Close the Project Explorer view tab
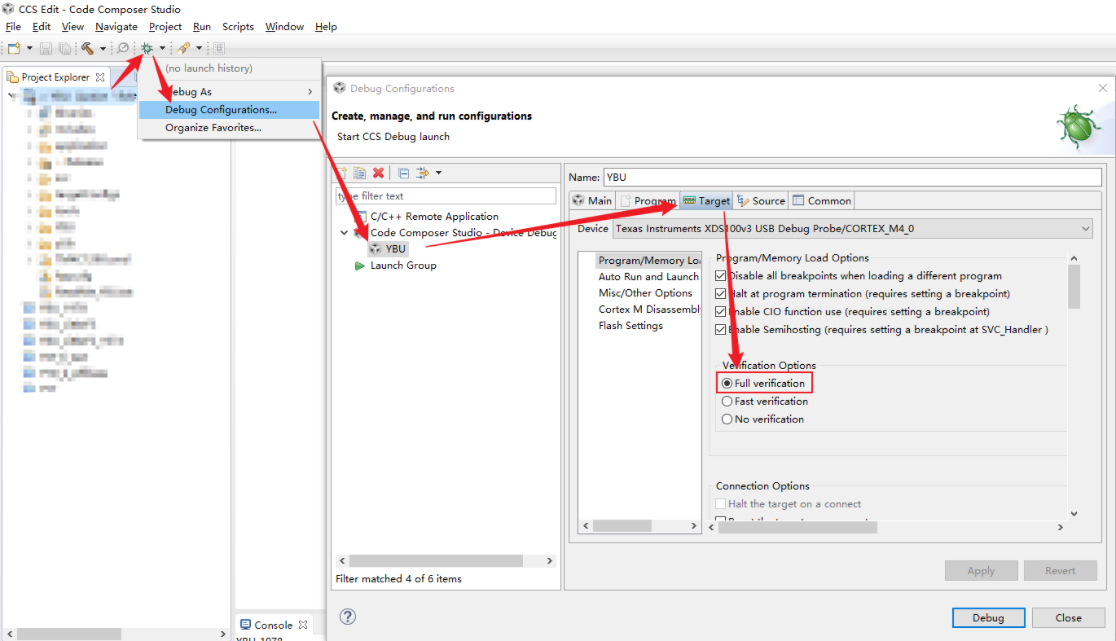The image size is (1116, 641). tap(100, 77)
